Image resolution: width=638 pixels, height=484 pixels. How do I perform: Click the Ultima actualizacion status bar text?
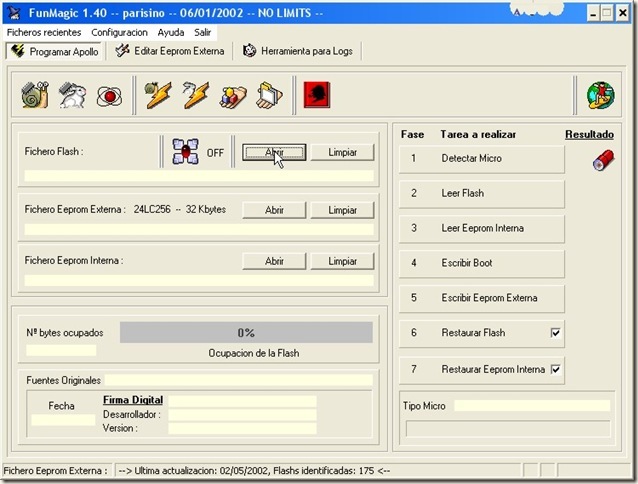click(x=254, y=471)
